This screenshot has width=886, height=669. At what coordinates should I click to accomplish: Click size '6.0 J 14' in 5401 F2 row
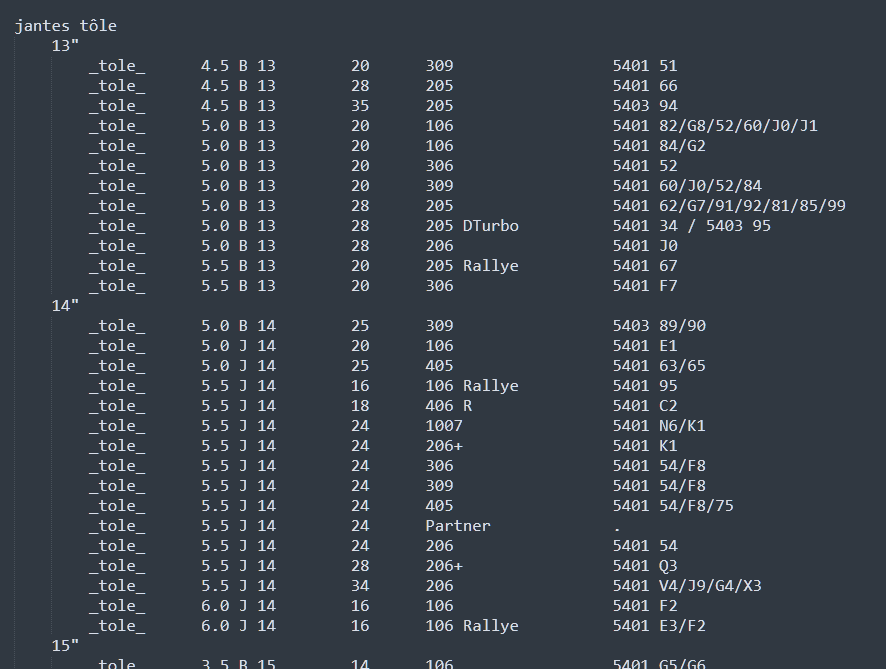pos(238,606)
